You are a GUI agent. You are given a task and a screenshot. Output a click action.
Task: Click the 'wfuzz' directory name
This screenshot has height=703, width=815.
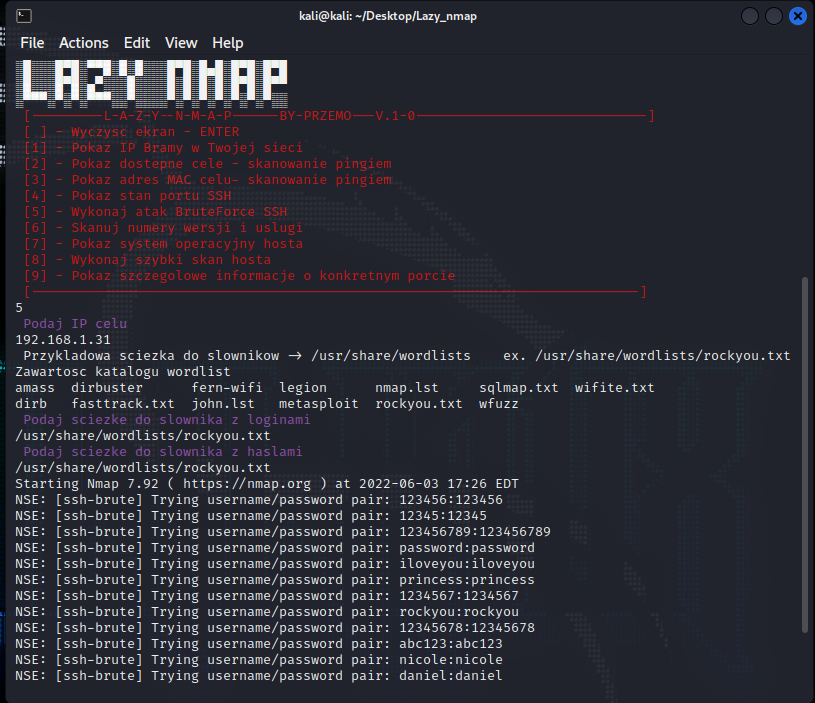coord(499,404)
